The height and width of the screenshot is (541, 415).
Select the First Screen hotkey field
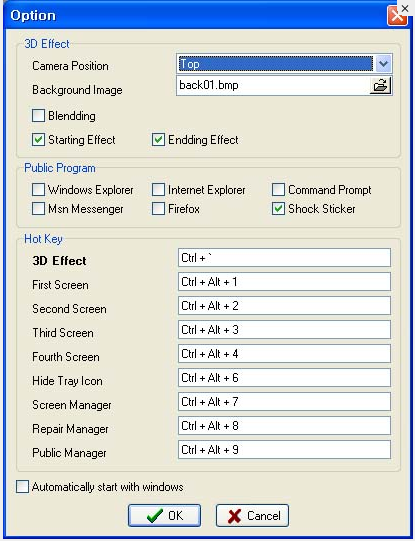[284, 282]
